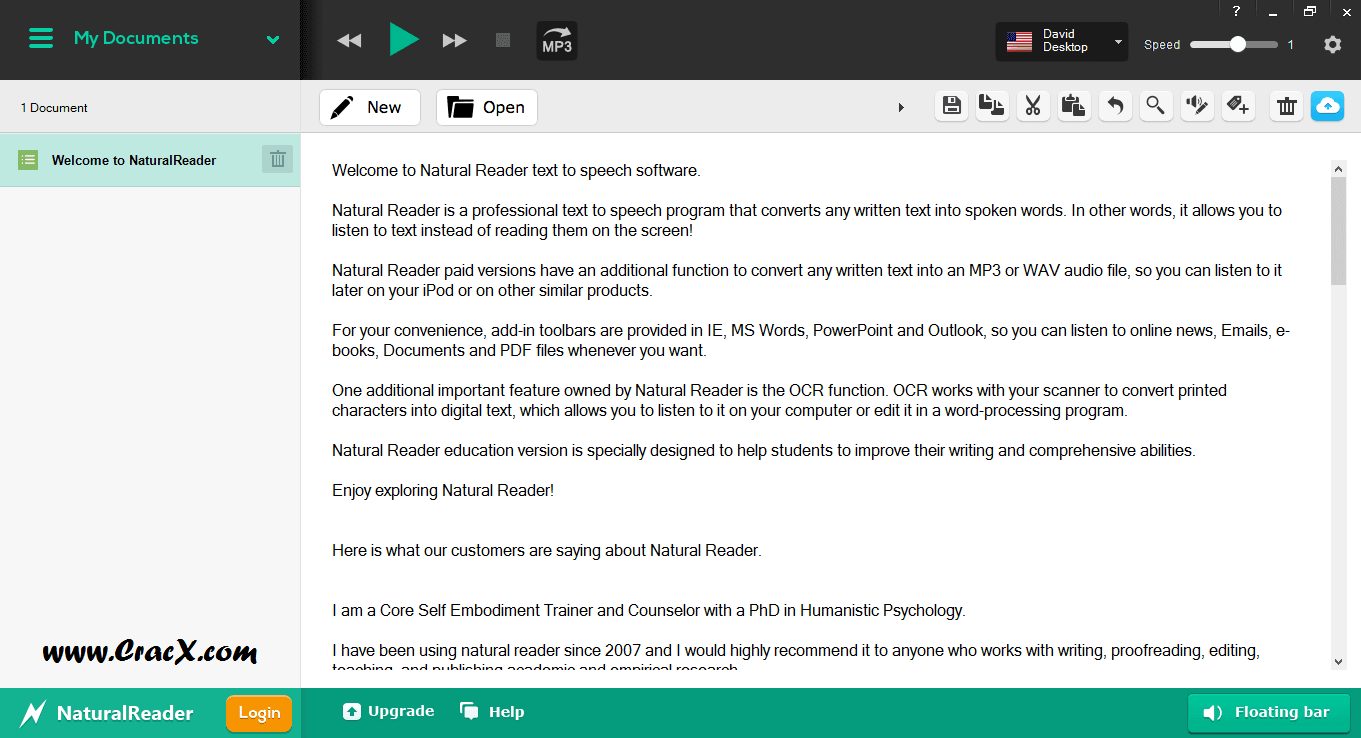
Task: Paste from the clipboard
Action: (1074, 106)
